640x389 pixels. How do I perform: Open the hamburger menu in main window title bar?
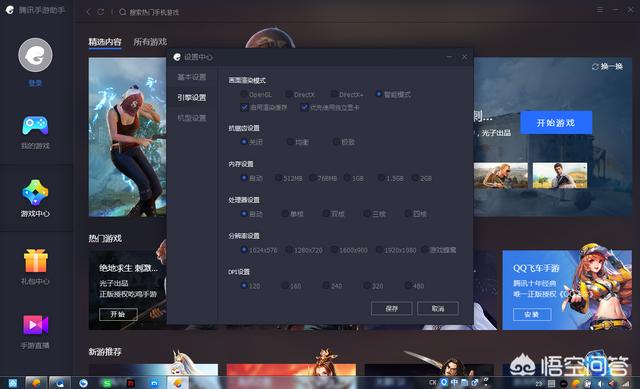[x=600, y=9]
